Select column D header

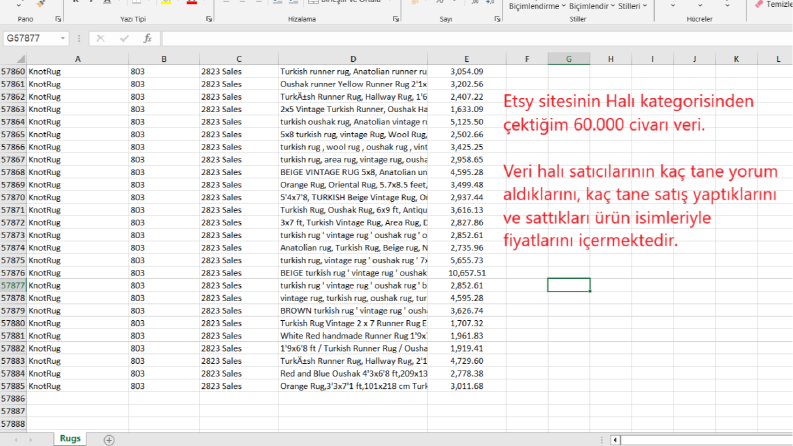point(353,59)
